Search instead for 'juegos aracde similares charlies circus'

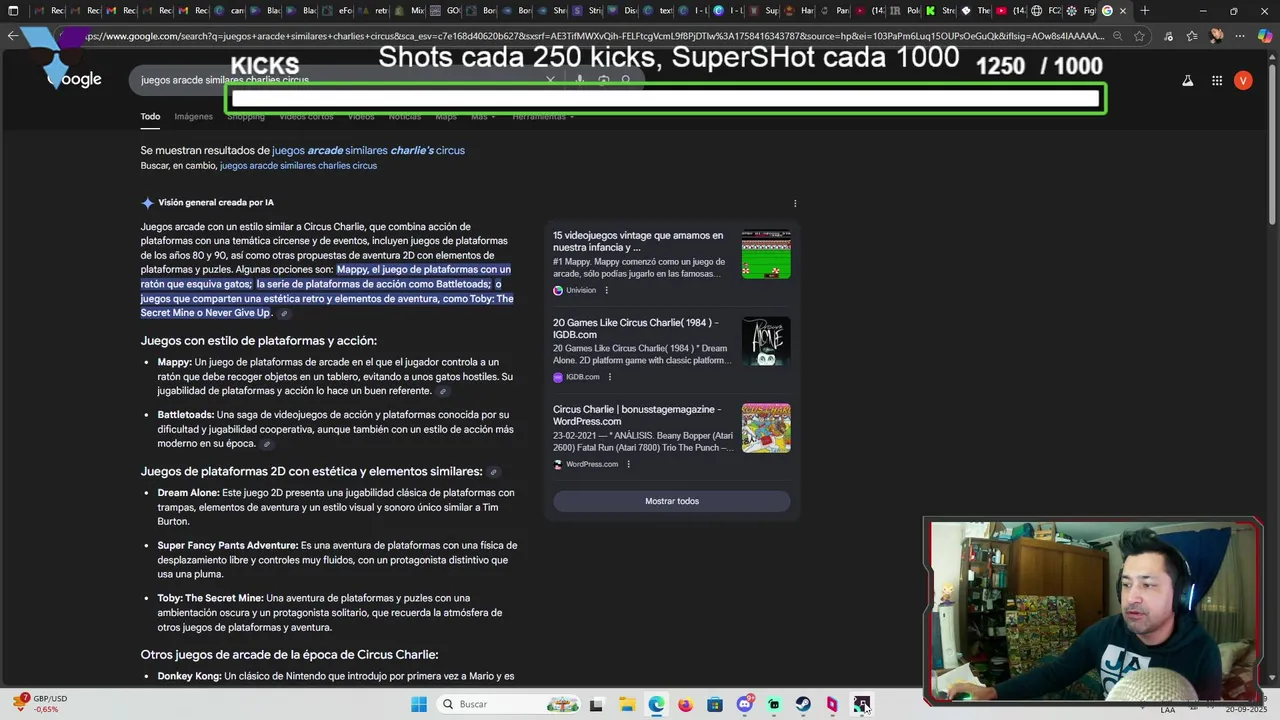click(x=298, y=166)
